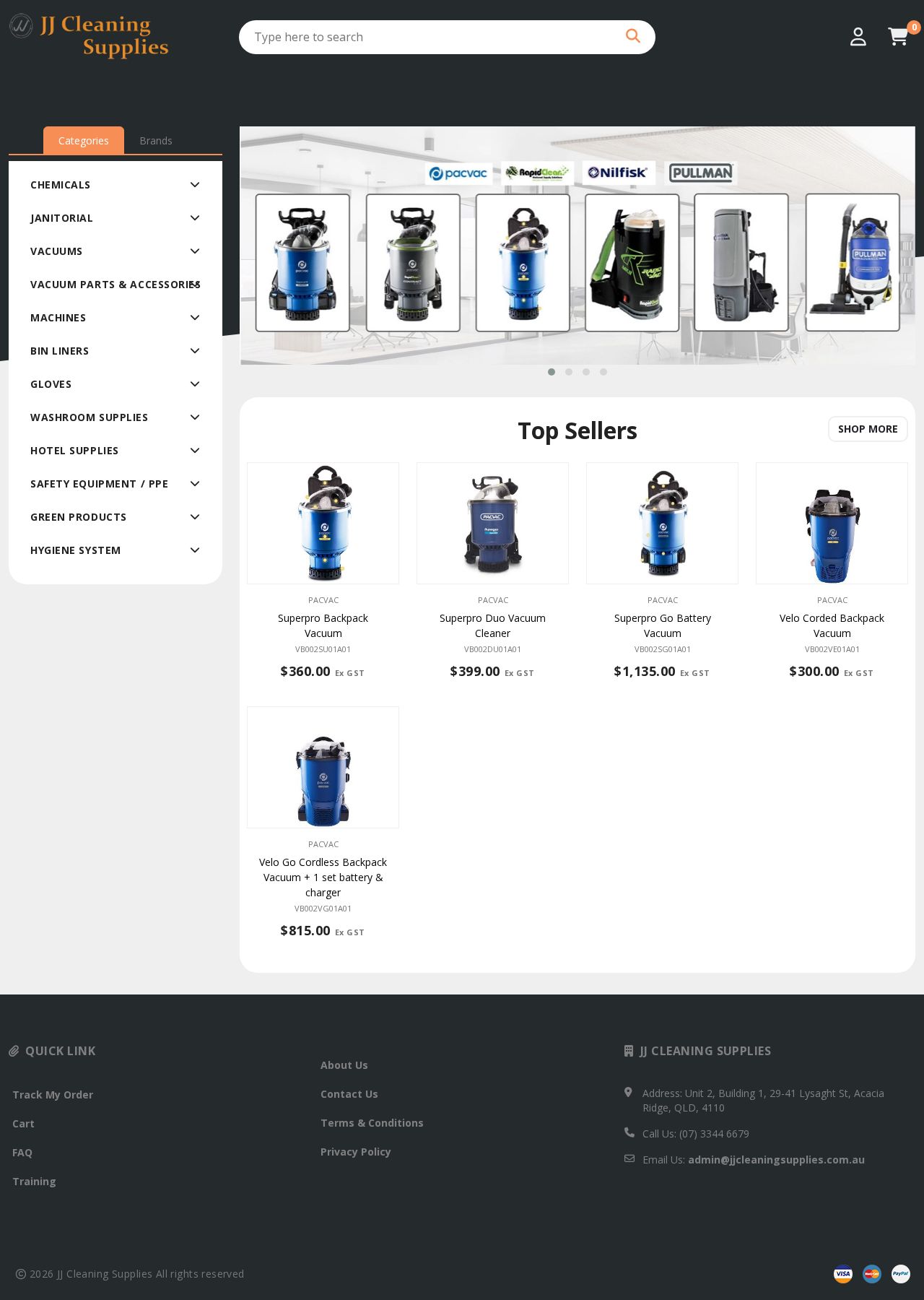Screen dimensions: 924x1300
Task: Open the Track My Order link
Action: (x=53, y=1095)
